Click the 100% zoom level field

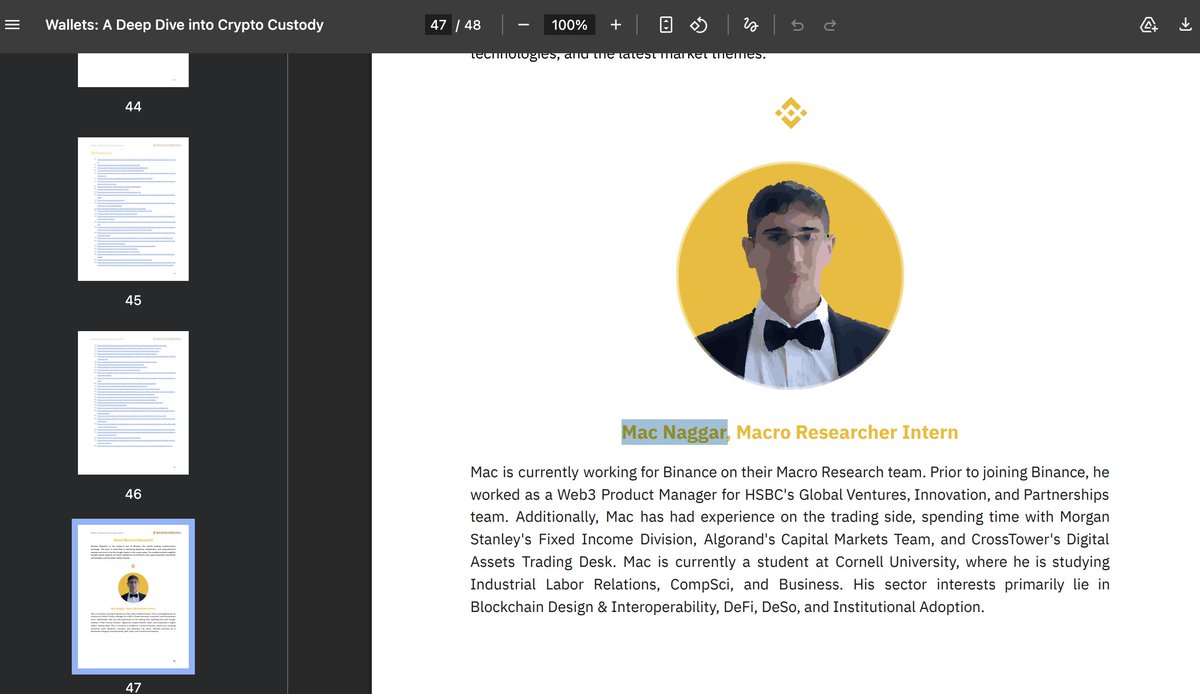point(570,24)
